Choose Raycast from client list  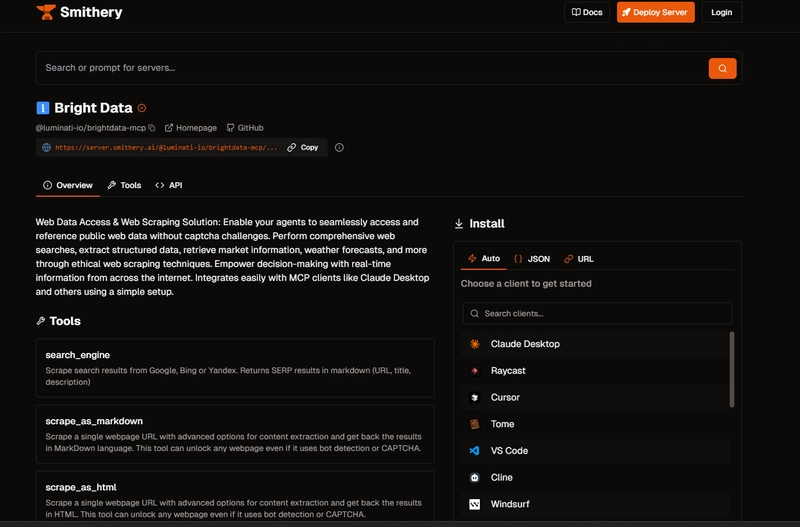[595, 371]
